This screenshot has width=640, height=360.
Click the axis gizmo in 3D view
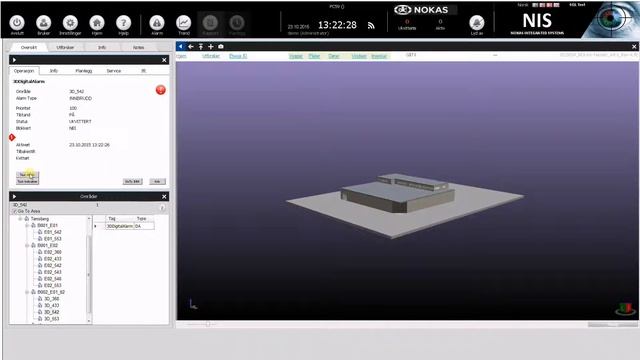(x=193, y=304)
